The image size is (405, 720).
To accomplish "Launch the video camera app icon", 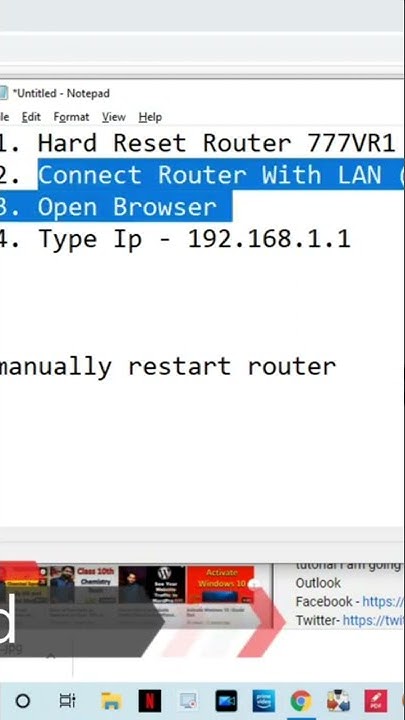I will point(226,701).
